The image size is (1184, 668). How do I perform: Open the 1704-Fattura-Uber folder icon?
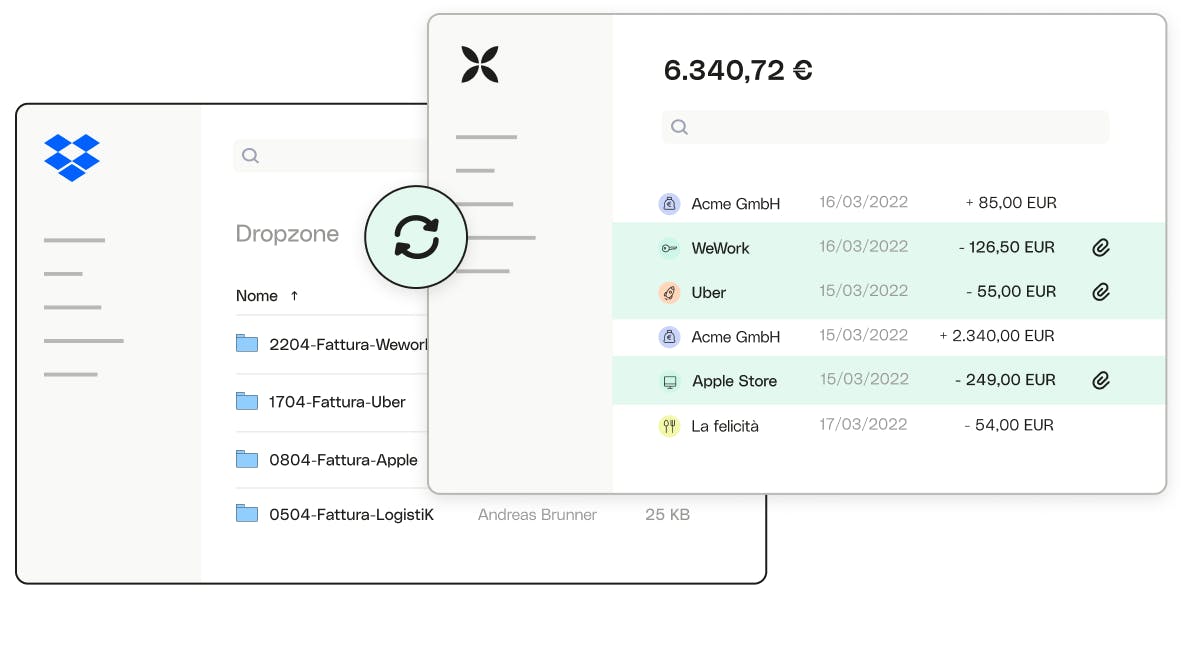[x=247, y=401]
